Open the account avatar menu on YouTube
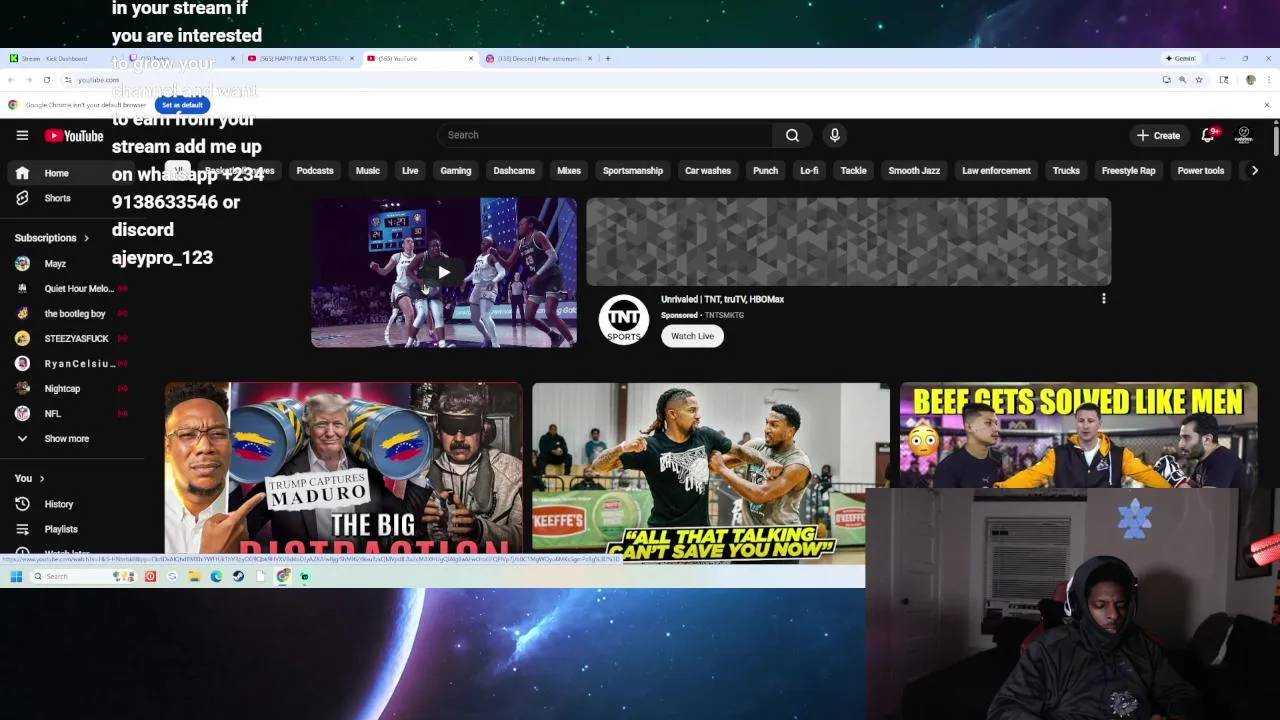Viewport: 1280px width, 720px height. (x=1244, y=135)
